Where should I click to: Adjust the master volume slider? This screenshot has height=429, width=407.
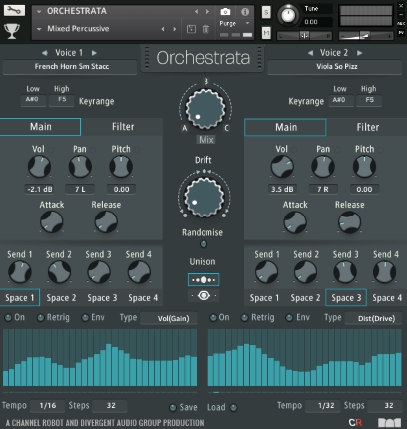[366, 35]
